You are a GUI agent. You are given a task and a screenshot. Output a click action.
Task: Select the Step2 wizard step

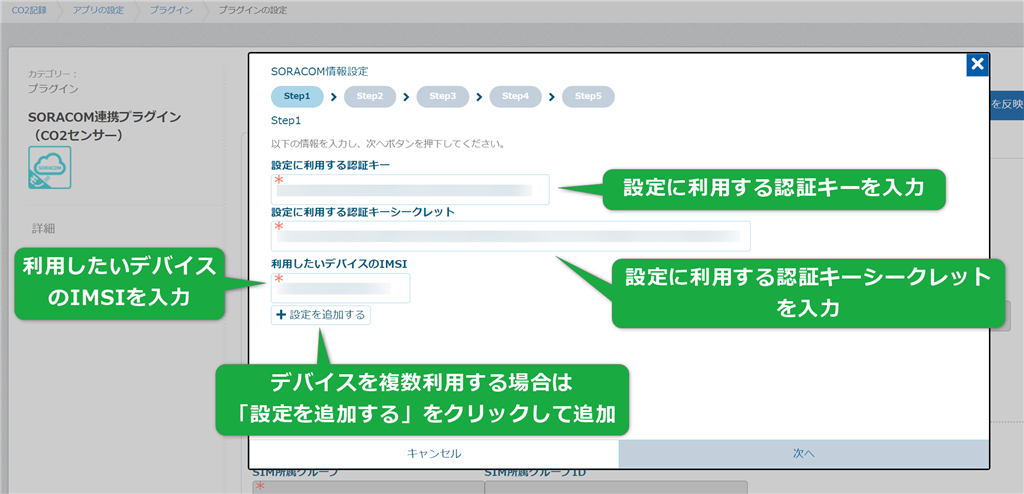point(370,97)
